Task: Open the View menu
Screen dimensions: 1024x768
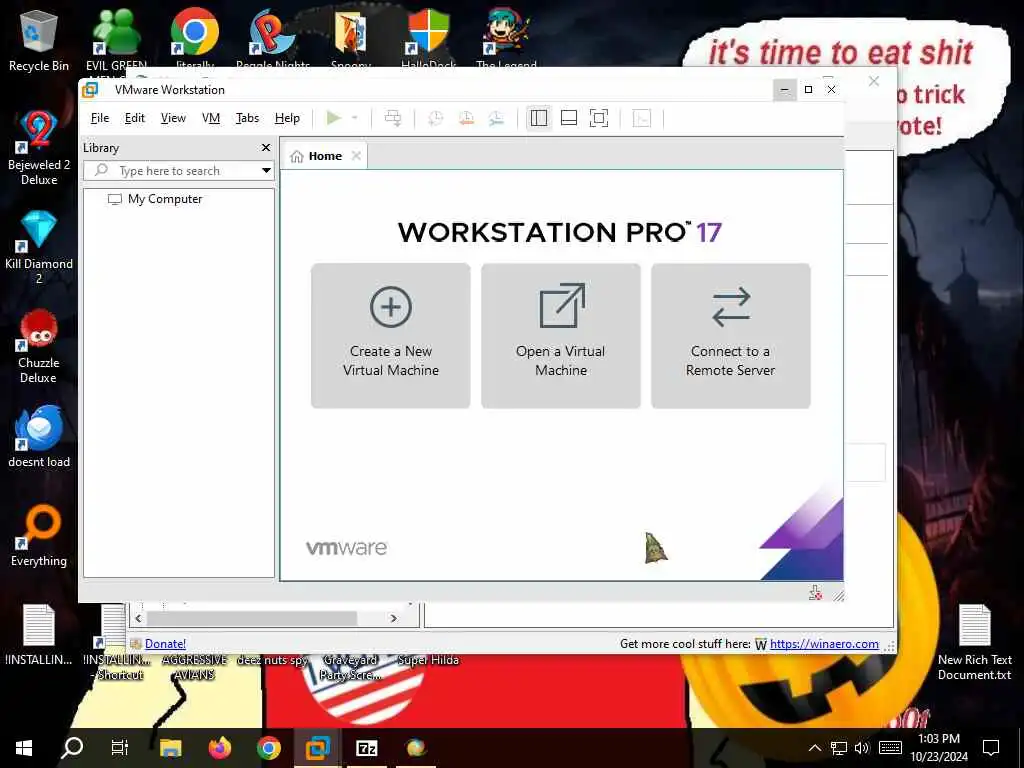Action: pos(173,118)
